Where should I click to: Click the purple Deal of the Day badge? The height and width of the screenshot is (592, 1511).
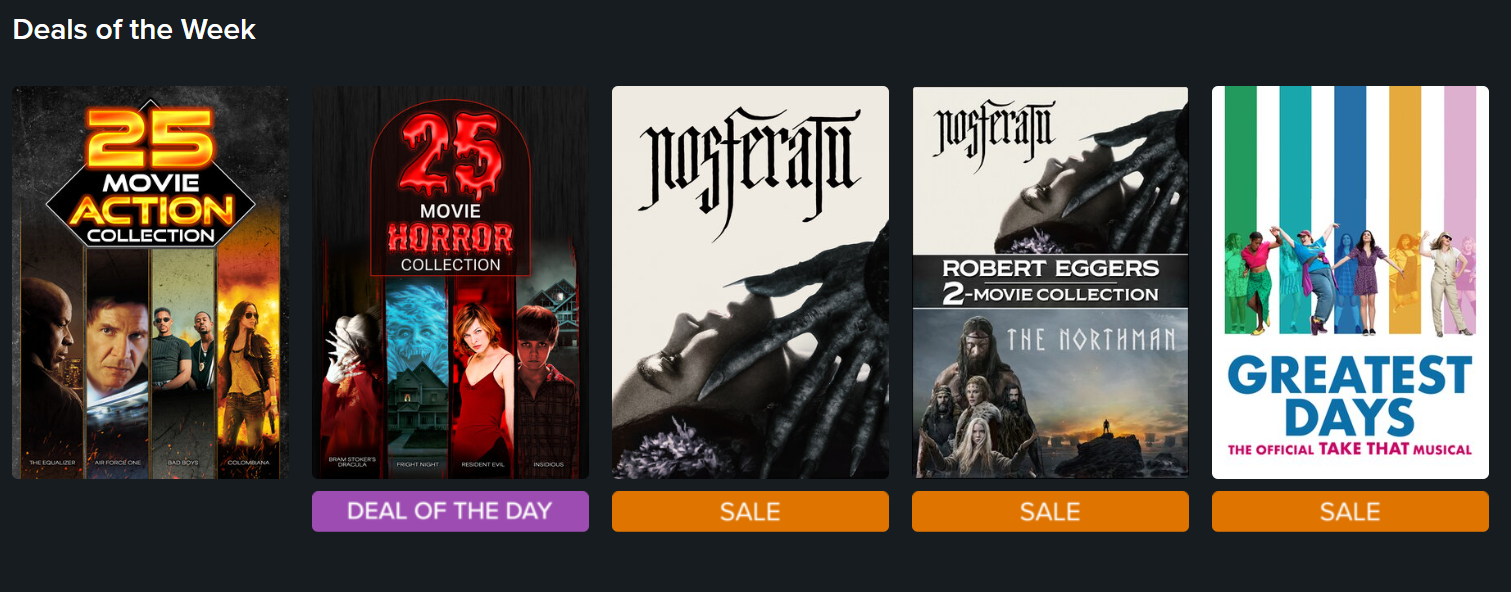tap(450, 511)
